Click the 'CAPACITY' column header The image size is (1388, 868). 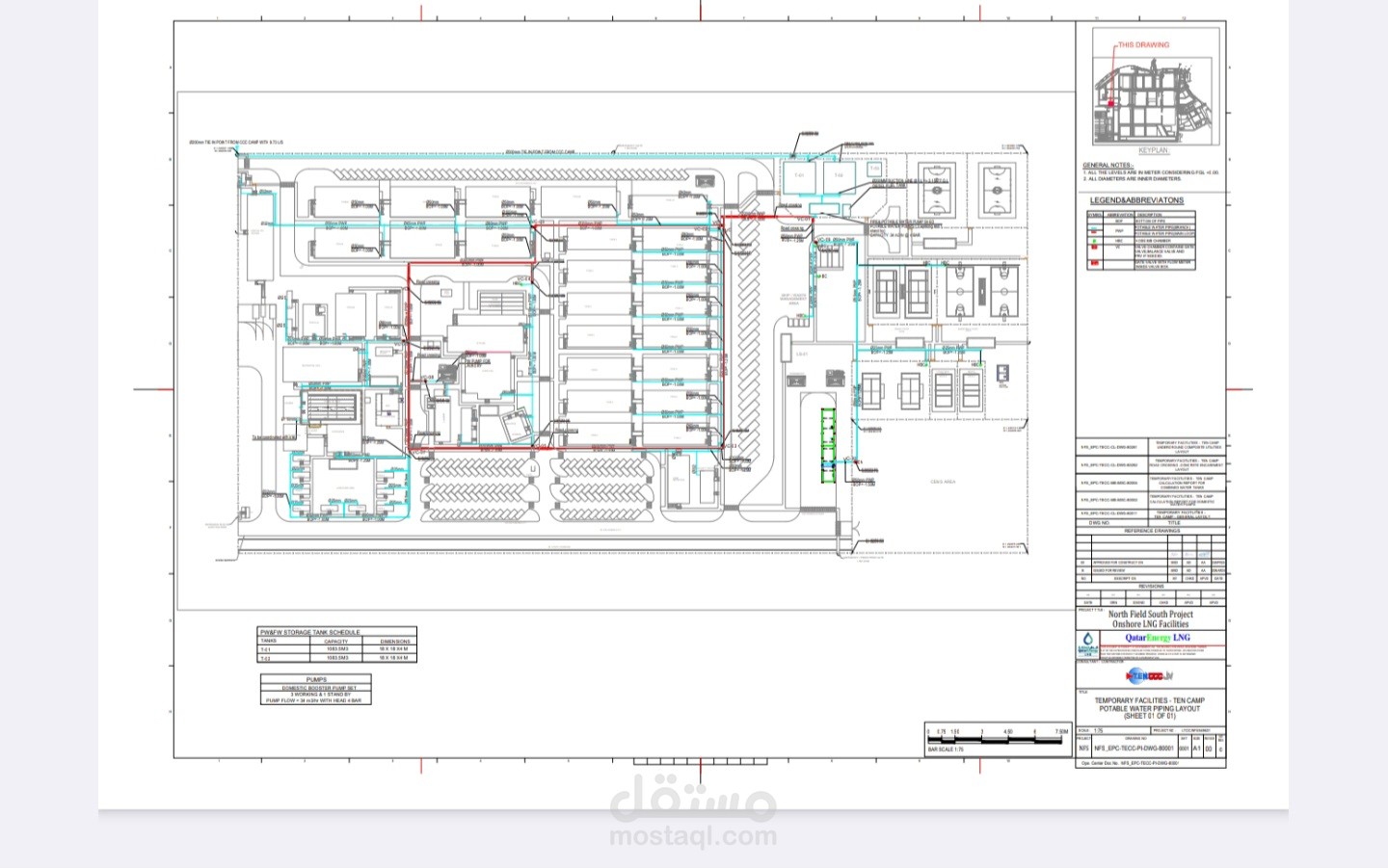336,641
